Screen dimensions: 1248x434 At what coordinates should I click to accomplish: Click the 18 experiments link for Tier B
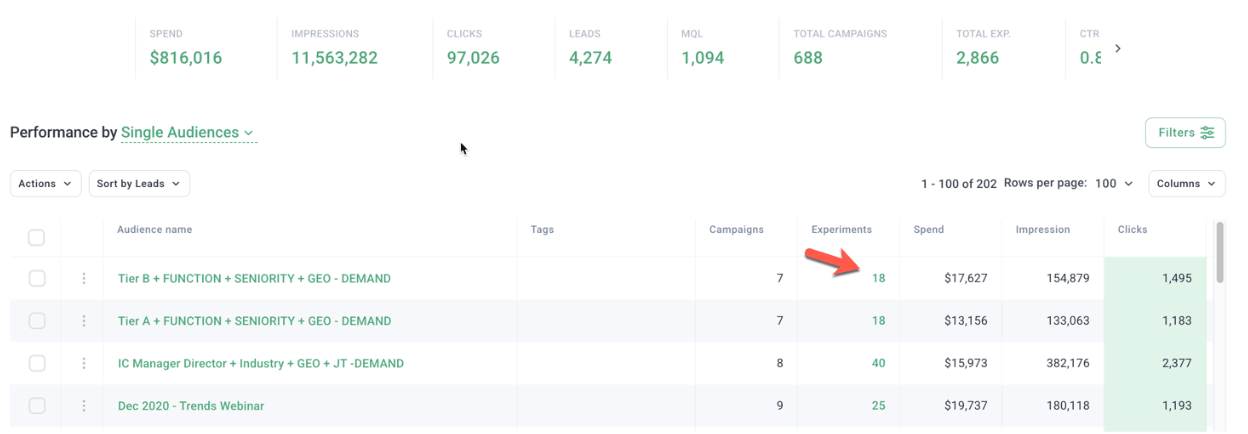point(878,278)
